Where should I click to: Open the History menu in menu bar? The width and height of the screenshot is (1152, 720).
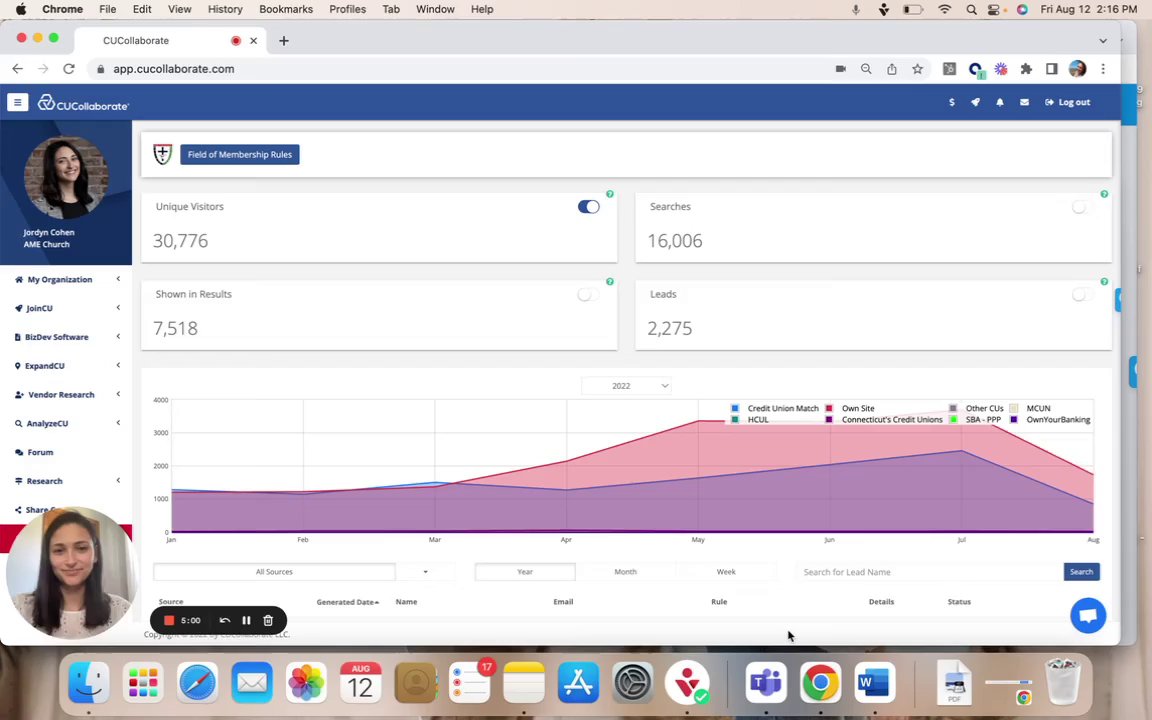pos(225,9)
